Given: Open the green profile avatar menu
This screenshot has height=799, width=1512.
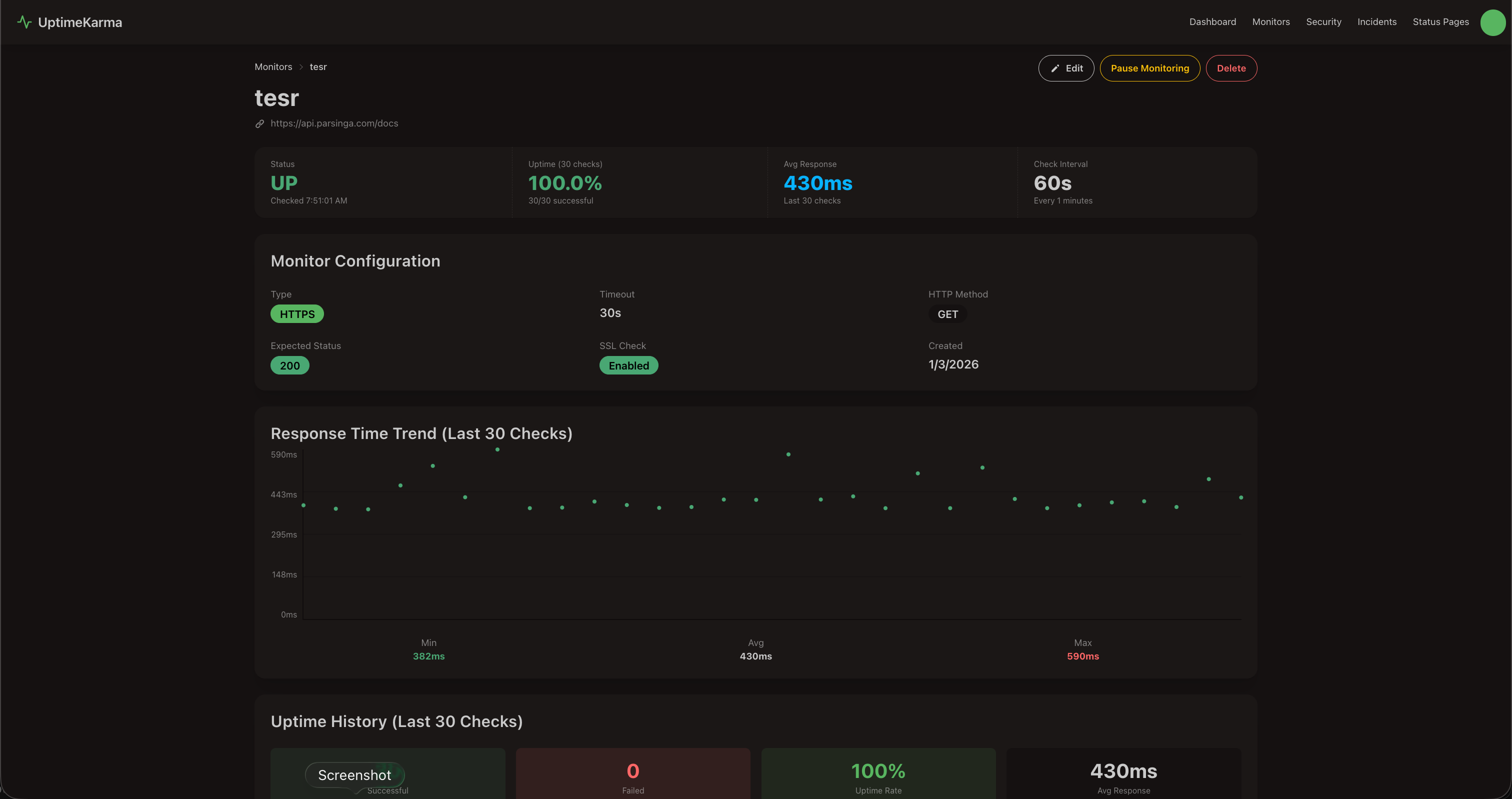Looking at the screenshot, I should [1492, 23].
